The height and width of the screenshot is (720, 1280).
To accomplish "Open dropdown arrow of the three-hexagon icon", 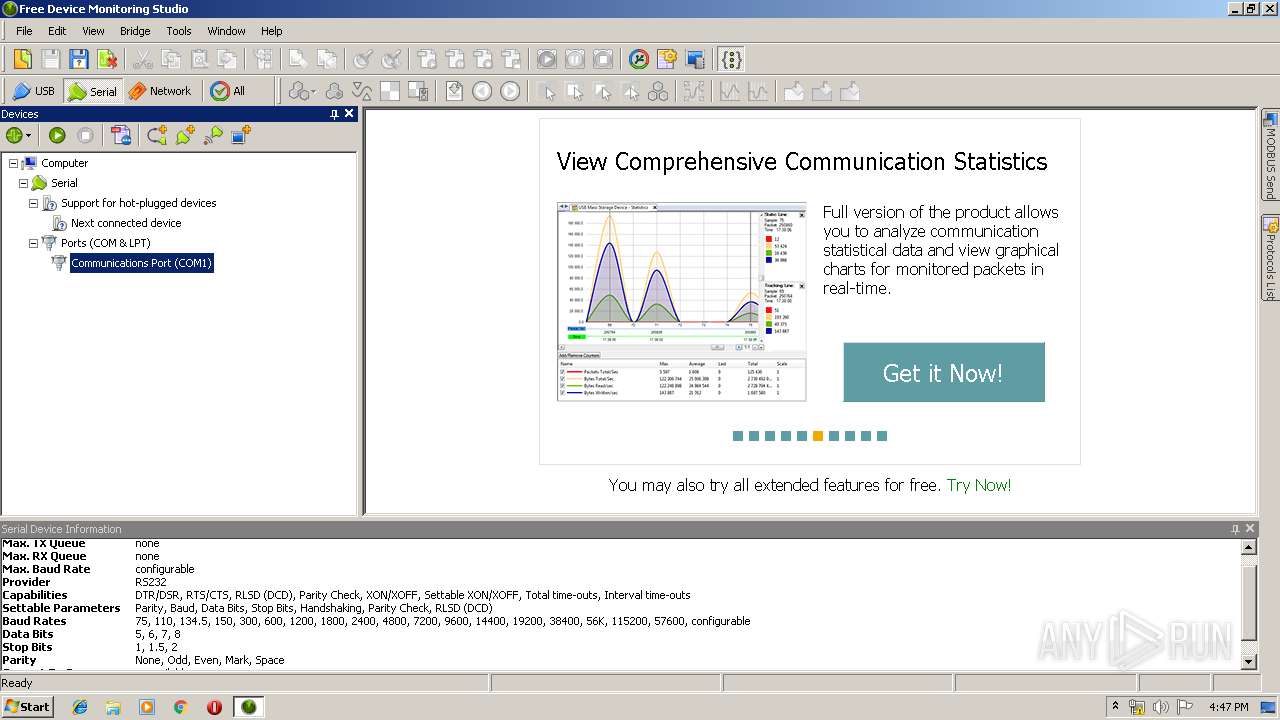I will click(314, 91).
